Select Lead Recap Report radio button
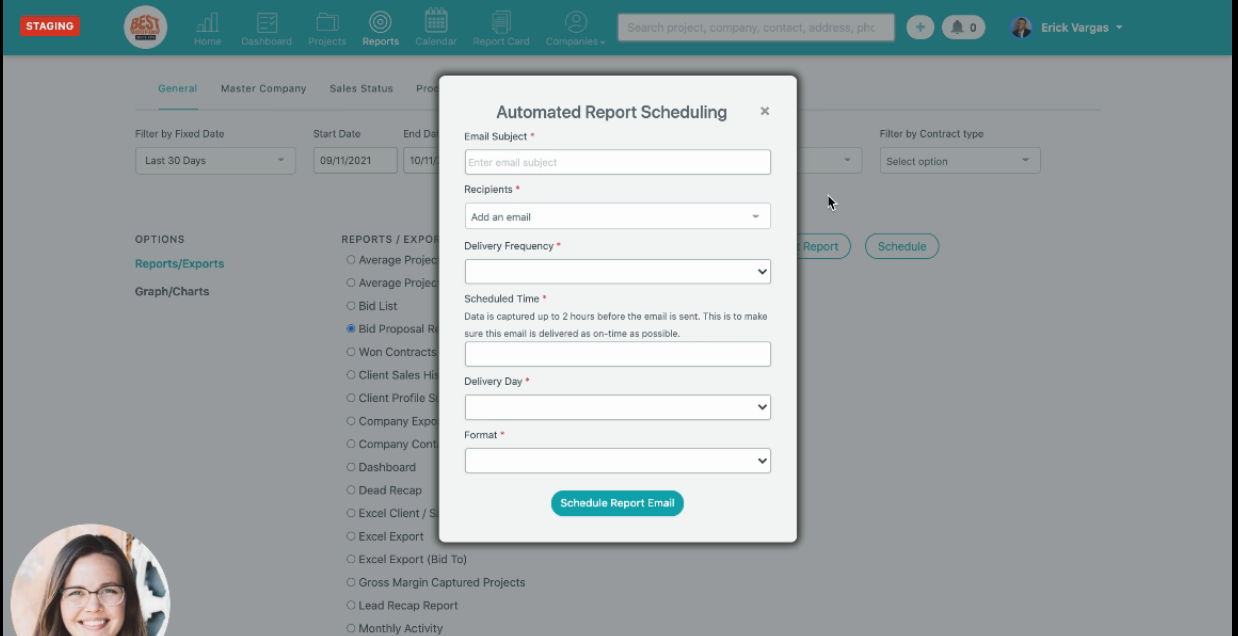Screen dimensions: 1238x636 351,605
